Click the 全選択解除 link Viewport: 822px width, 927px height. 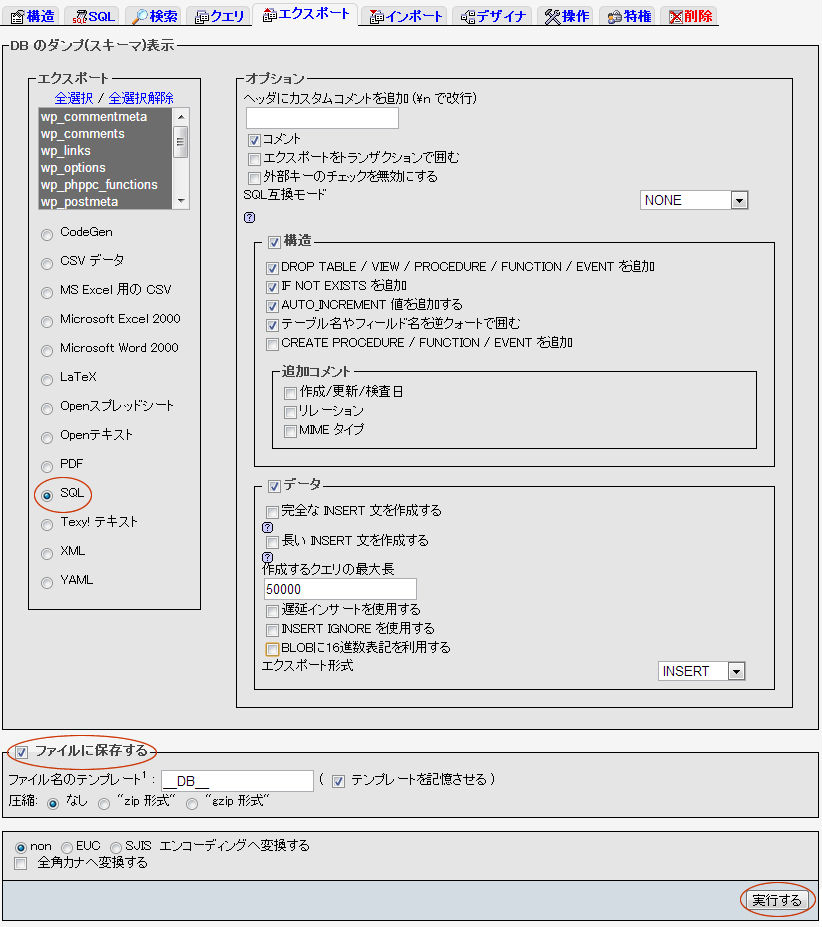pos(141,98)
